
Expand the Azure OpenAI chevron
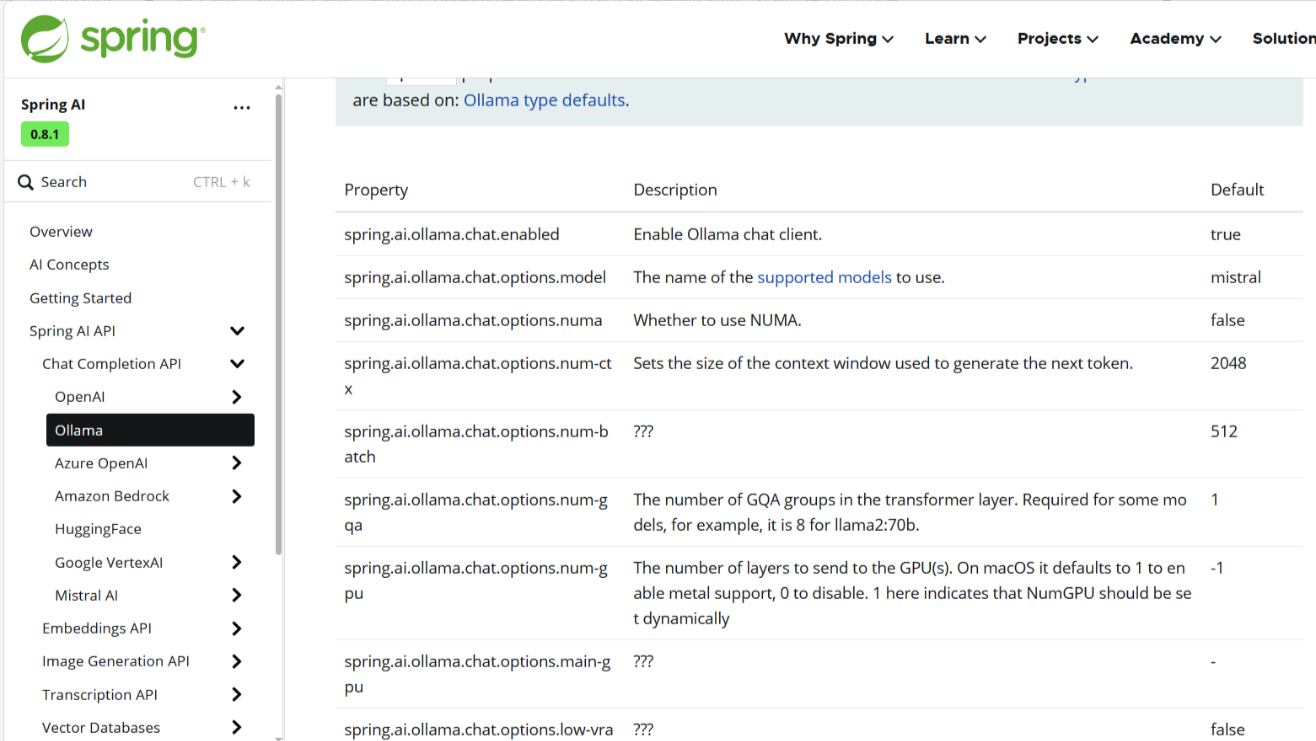(x=237, y=463)
